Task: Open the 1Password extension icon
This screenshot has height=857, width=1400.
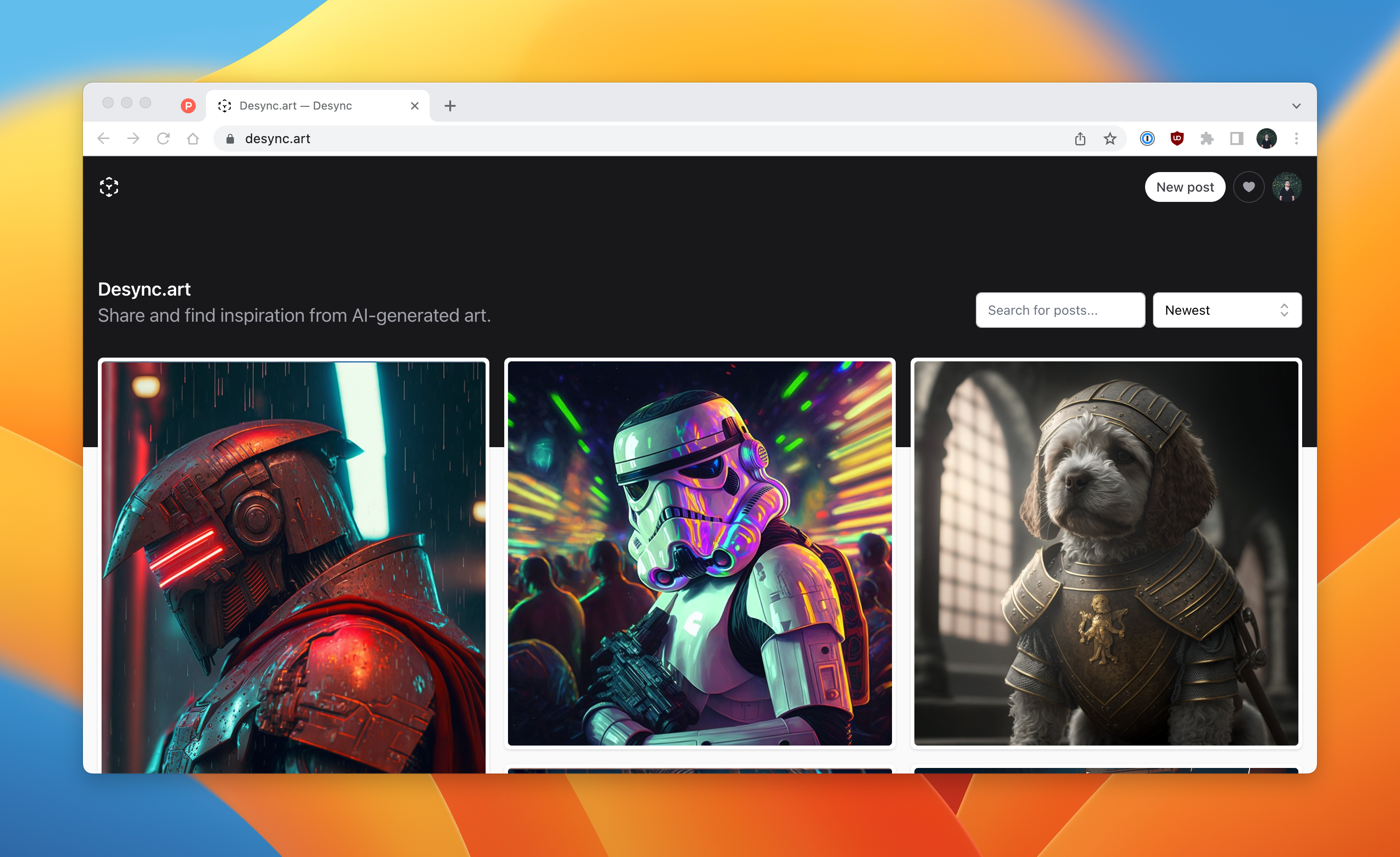Action: (1147, 138)
